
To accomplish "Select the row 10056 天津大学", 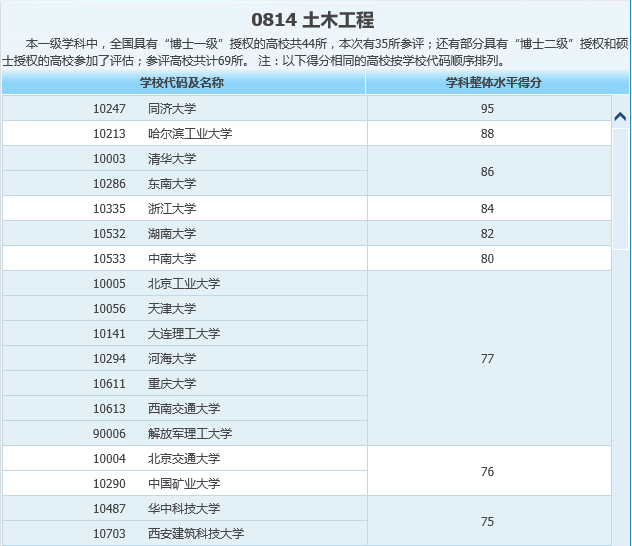I will (x=185, y=308).
